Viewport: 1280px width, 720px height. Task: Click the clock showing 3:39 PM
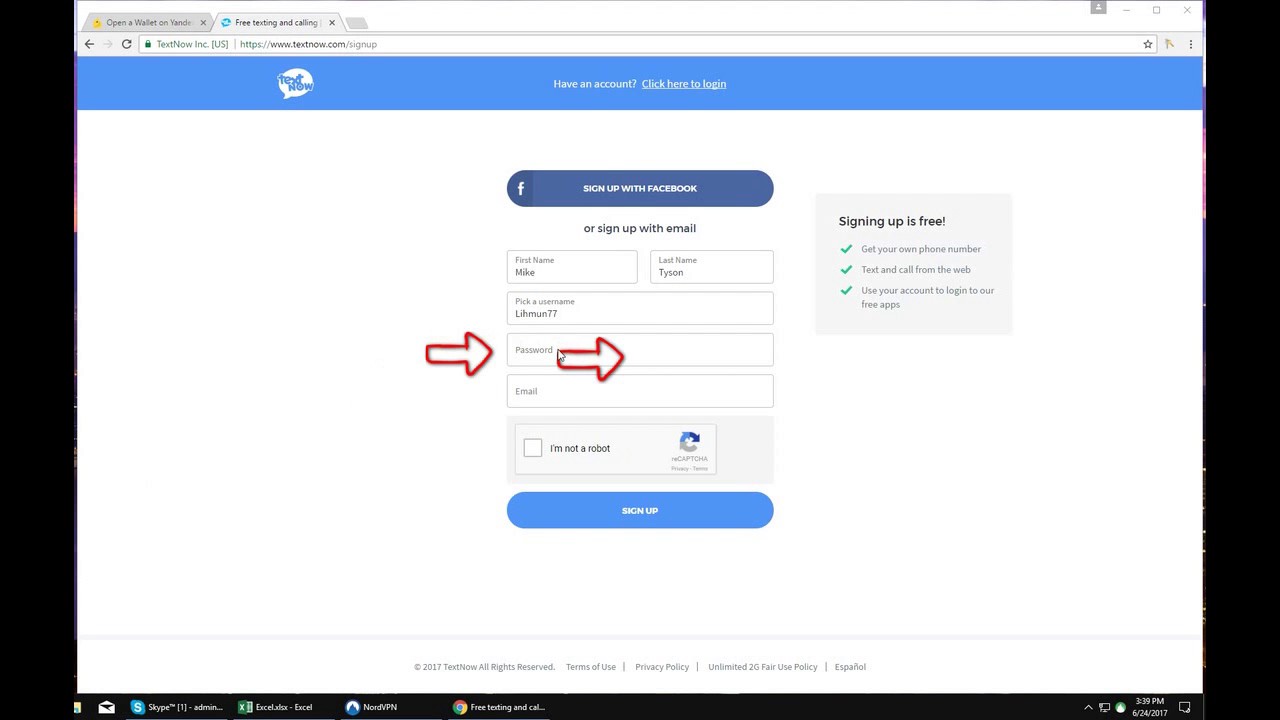(x=1150, y=707)
